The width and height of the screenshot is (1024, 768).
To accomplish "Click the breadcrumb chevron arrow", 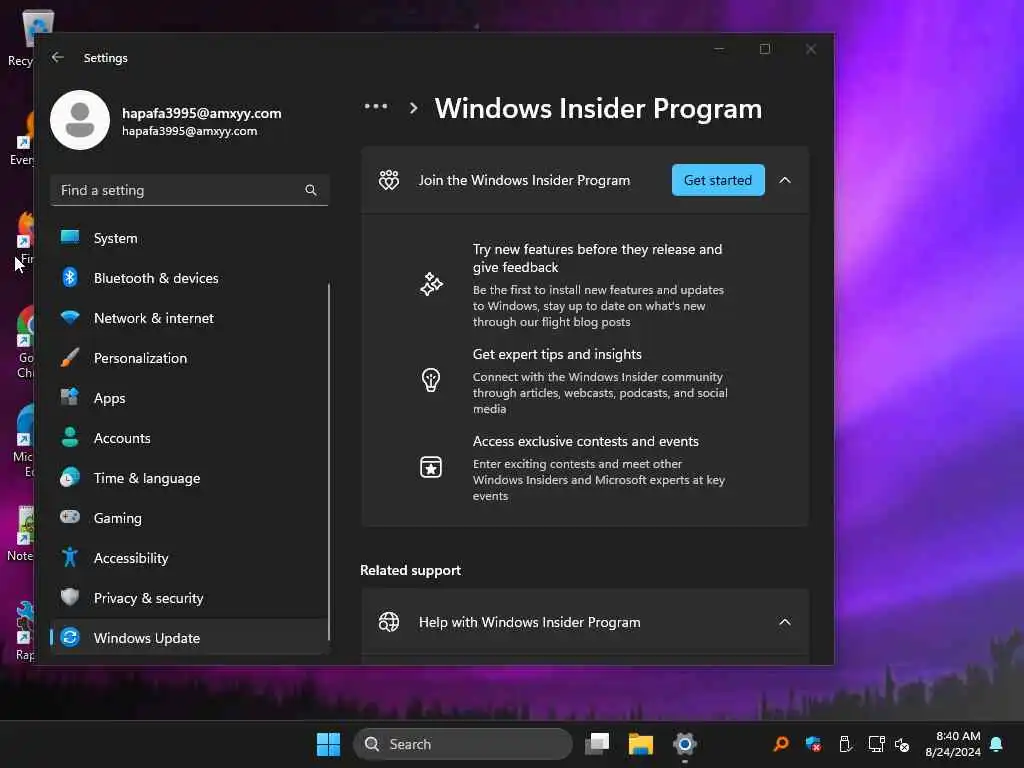I will tap(413, 108).
